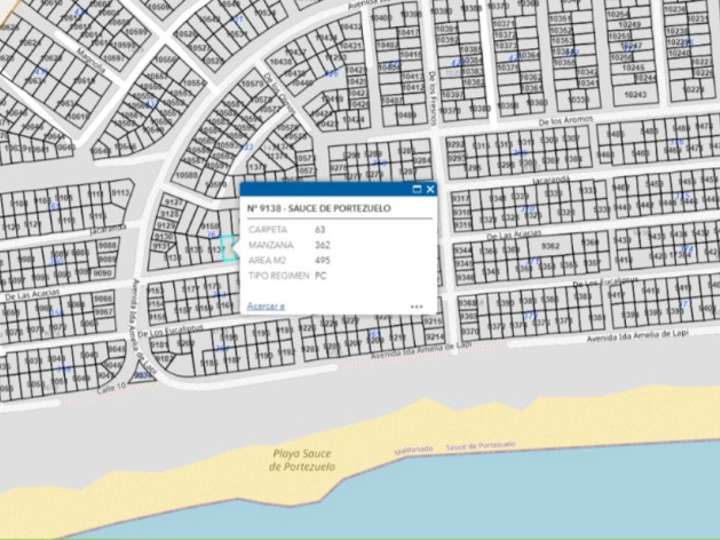
Task: Click the 'Magnolia' street label
Action: pyautogui.click(x=91, y=60)
